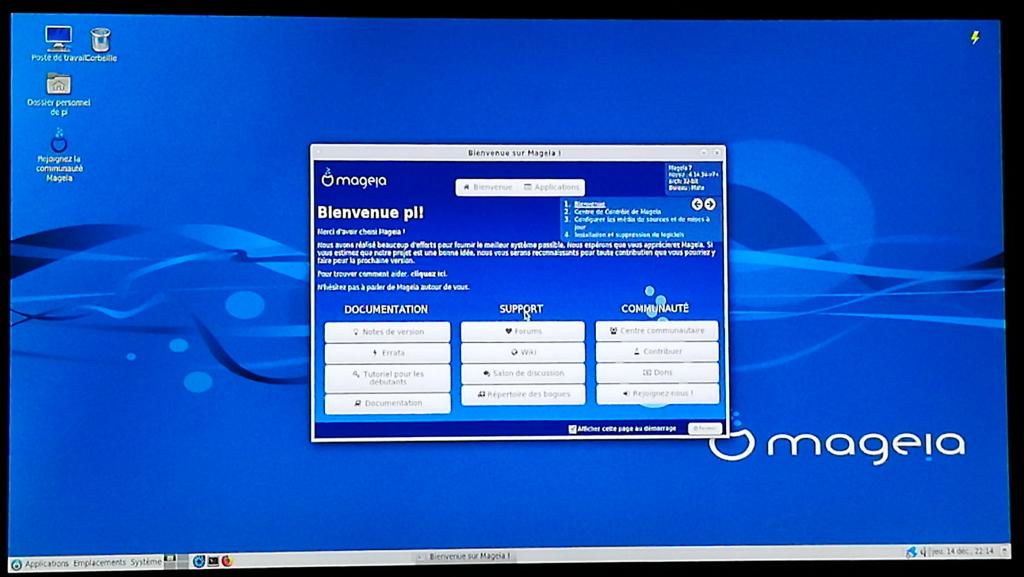Click the previous arrow in welcome steps
1024x577 pixels.
point(697,204)
